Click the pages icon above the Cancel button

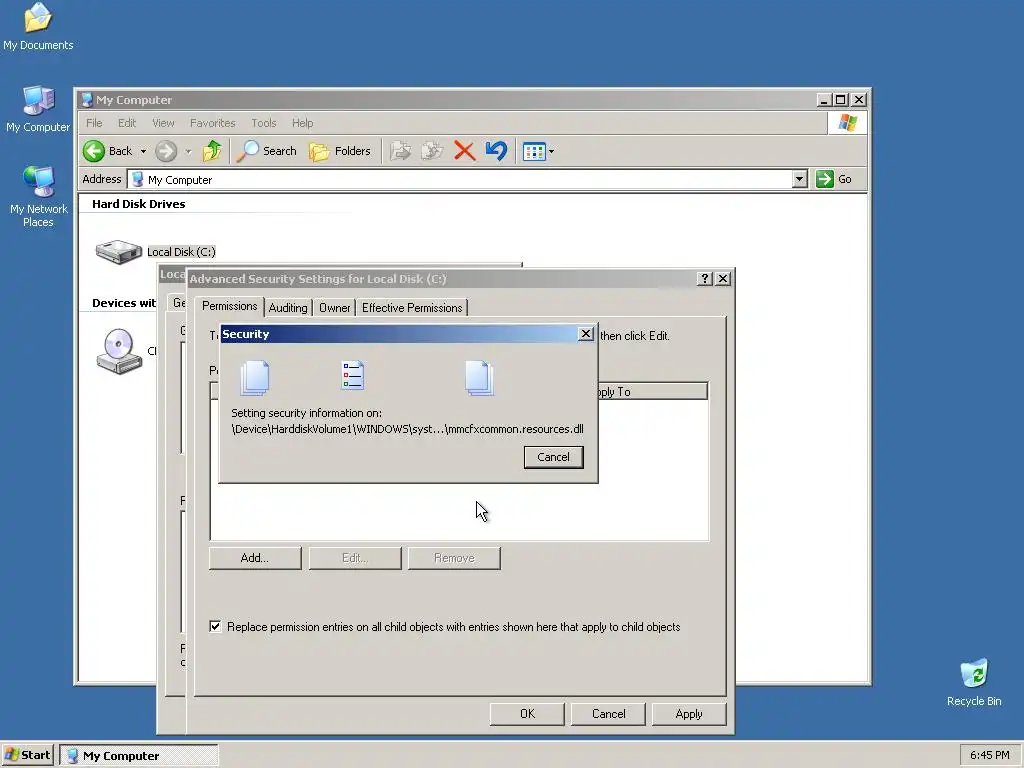pyautogui.click(x=479, y=378)
